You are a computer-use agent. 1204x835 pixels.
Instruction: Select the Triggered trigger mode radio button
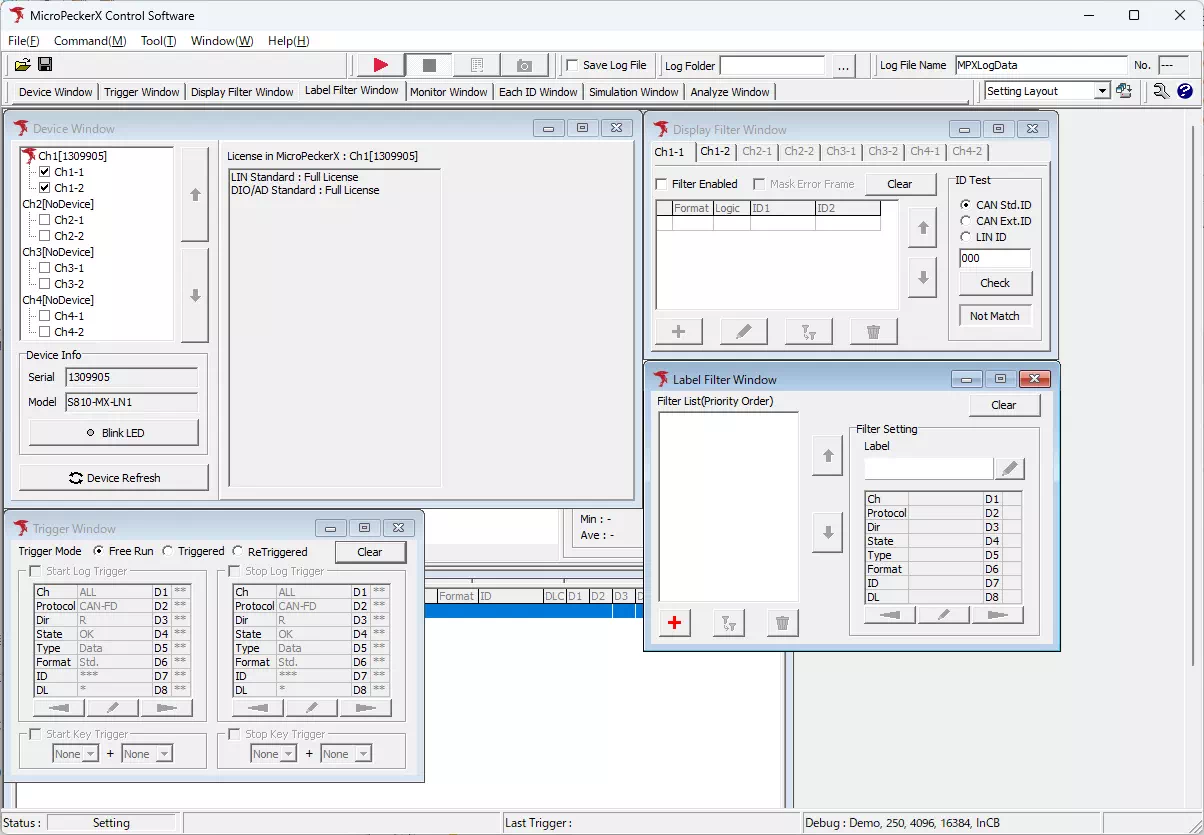click(x=168, y=551)
